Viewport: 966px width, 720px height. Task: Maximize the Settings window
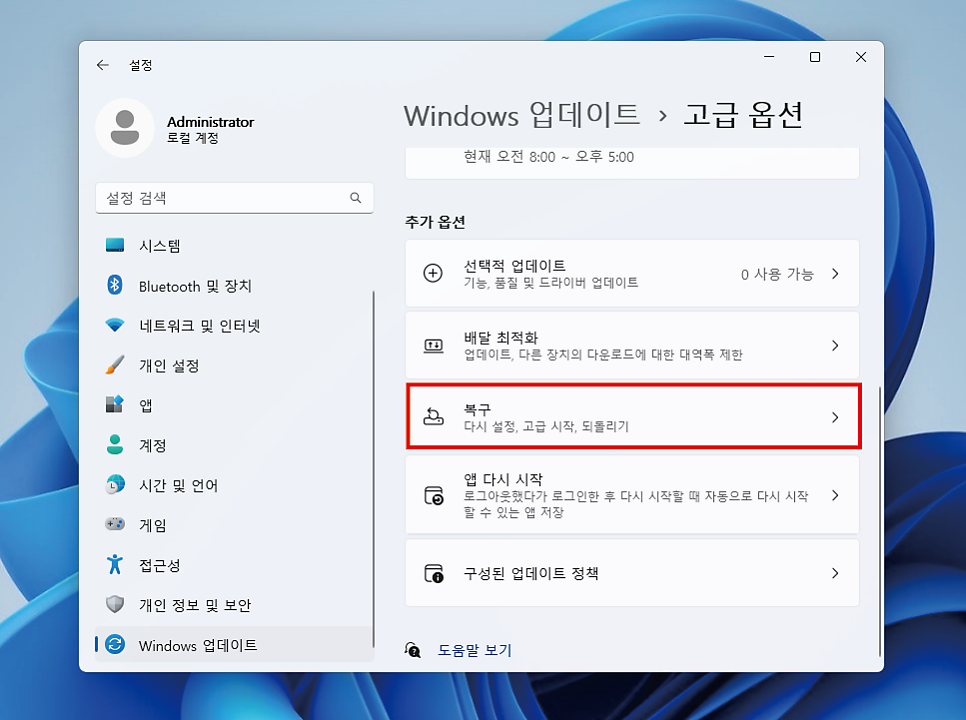pos(814,57)
